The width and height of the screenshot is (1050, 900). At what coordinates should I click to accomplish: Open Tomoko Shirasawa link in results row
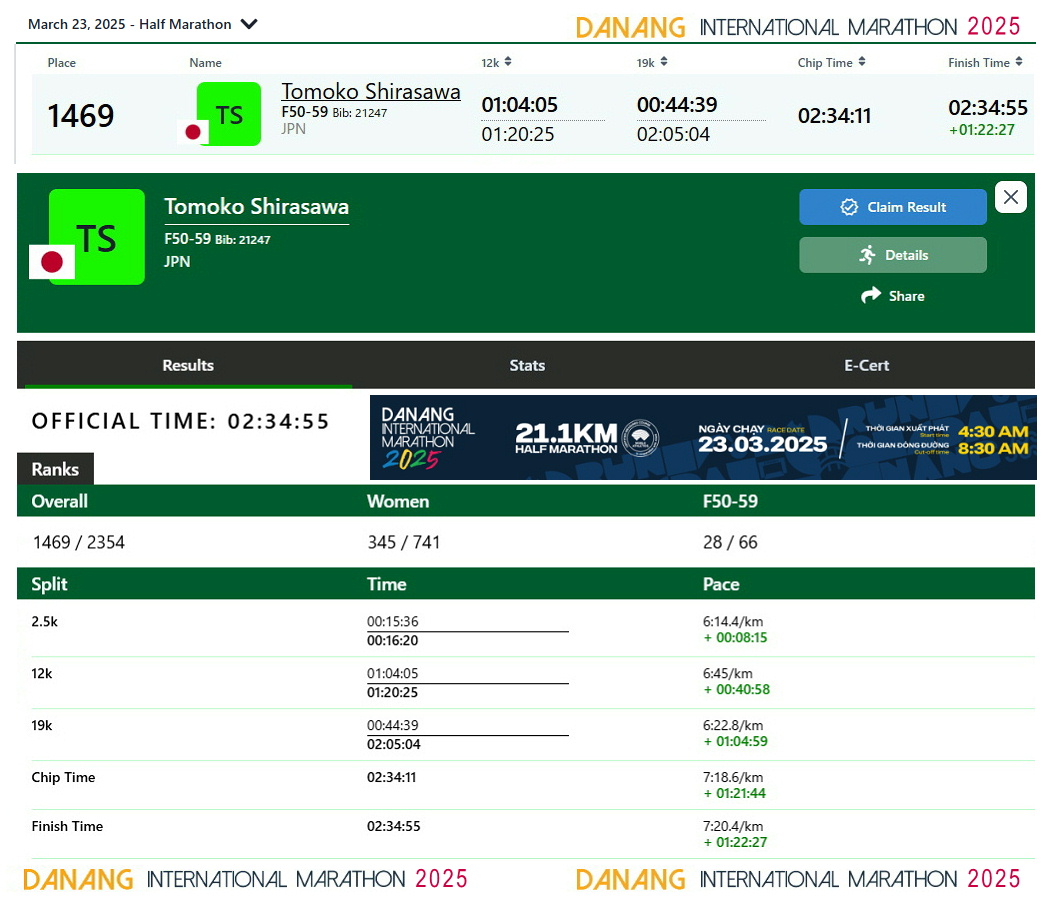[370, 91]
